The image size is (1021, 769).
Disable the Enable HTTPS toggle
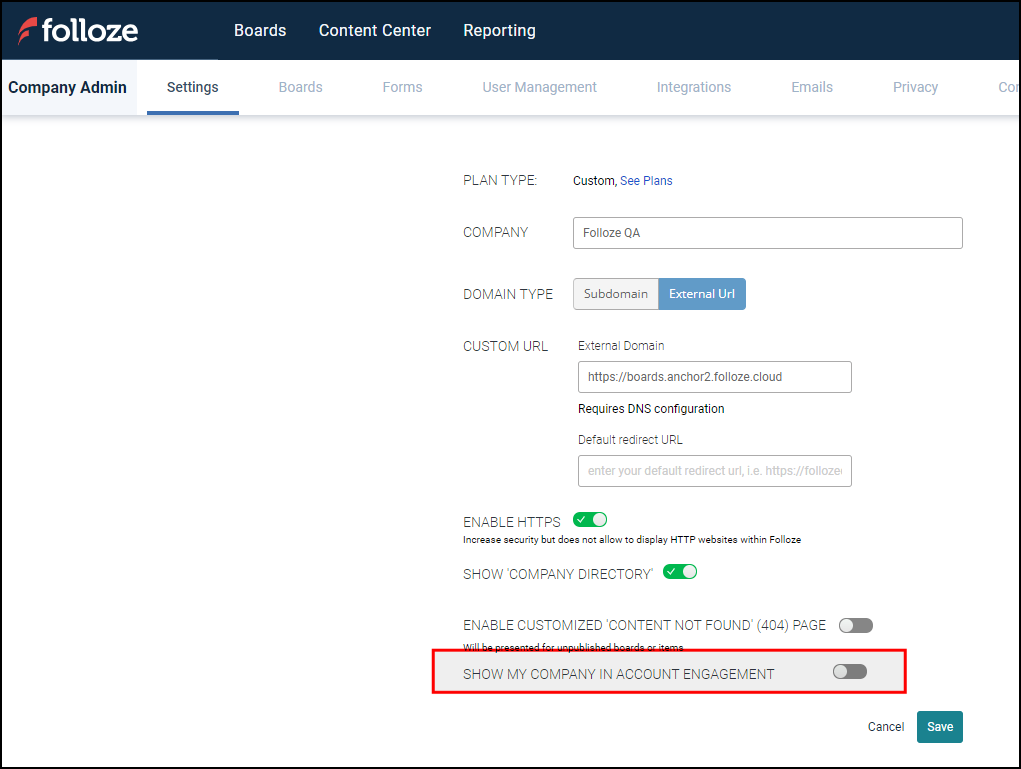pyautogui.click(x=590, y=520)
